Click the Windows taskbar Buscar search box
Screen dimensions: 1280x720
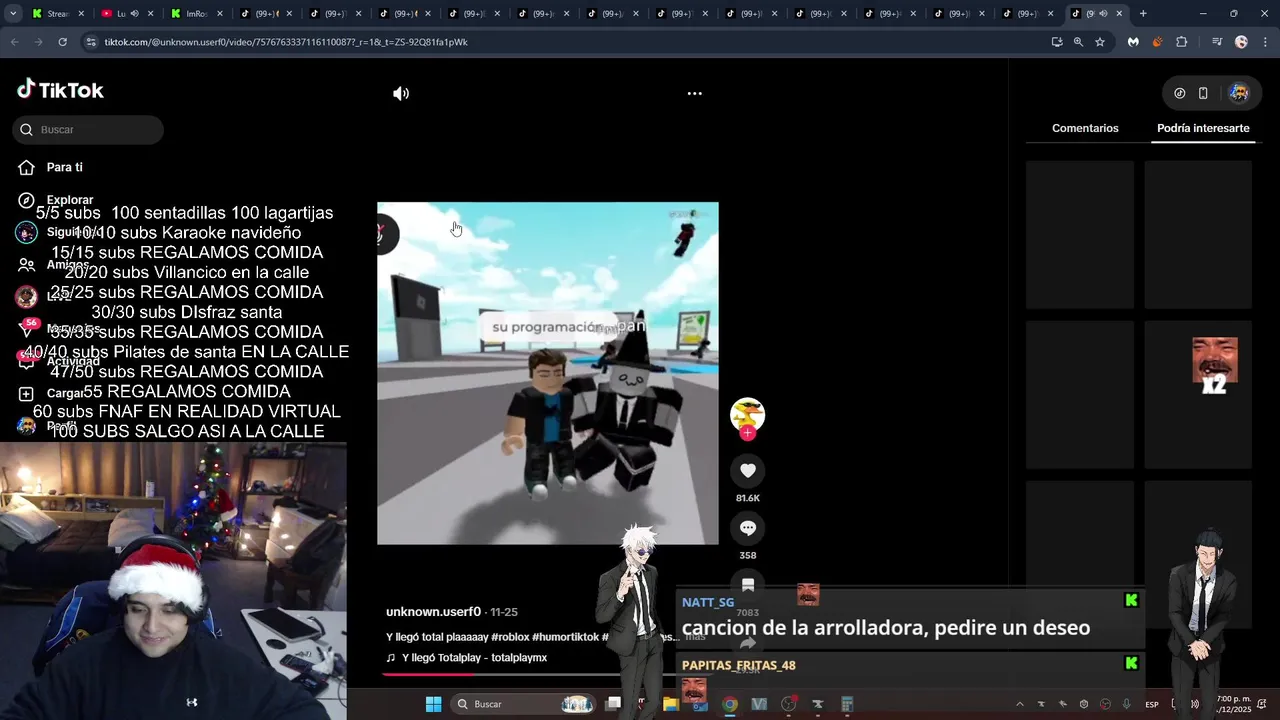coord(525,704)
